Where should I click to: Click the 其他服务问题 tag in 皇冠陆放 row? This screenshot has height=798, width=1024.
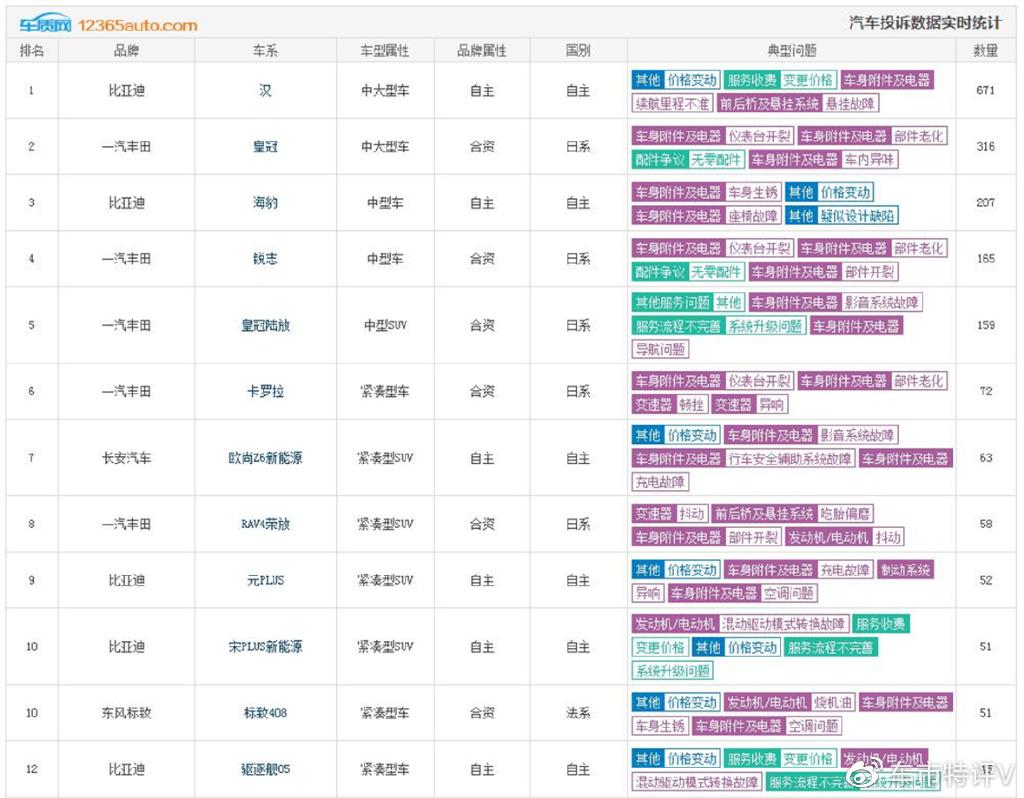click(672, 302)
